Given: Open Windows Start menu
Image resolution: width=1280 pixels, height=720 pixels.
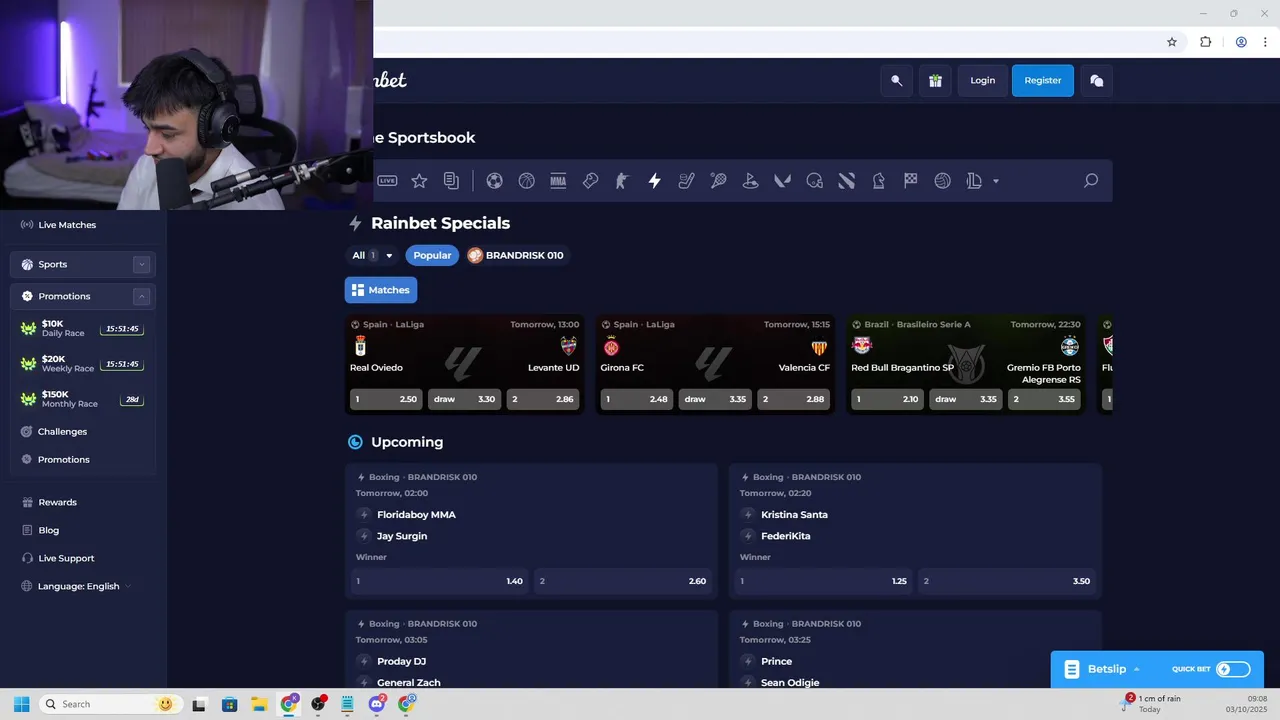Looking at the screenshot, I should [21, 704].
